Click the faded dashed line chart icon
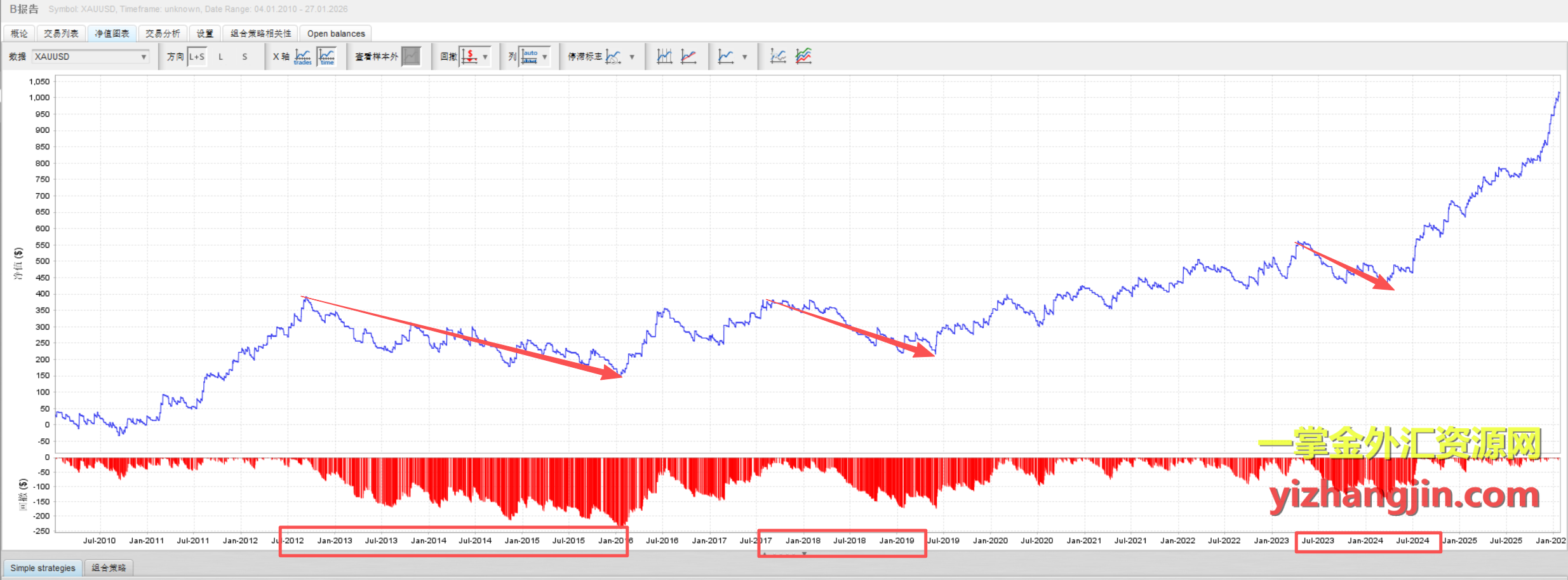Image resolution: width=1568 pixels, height=580 pixels. tap(778, 57)
